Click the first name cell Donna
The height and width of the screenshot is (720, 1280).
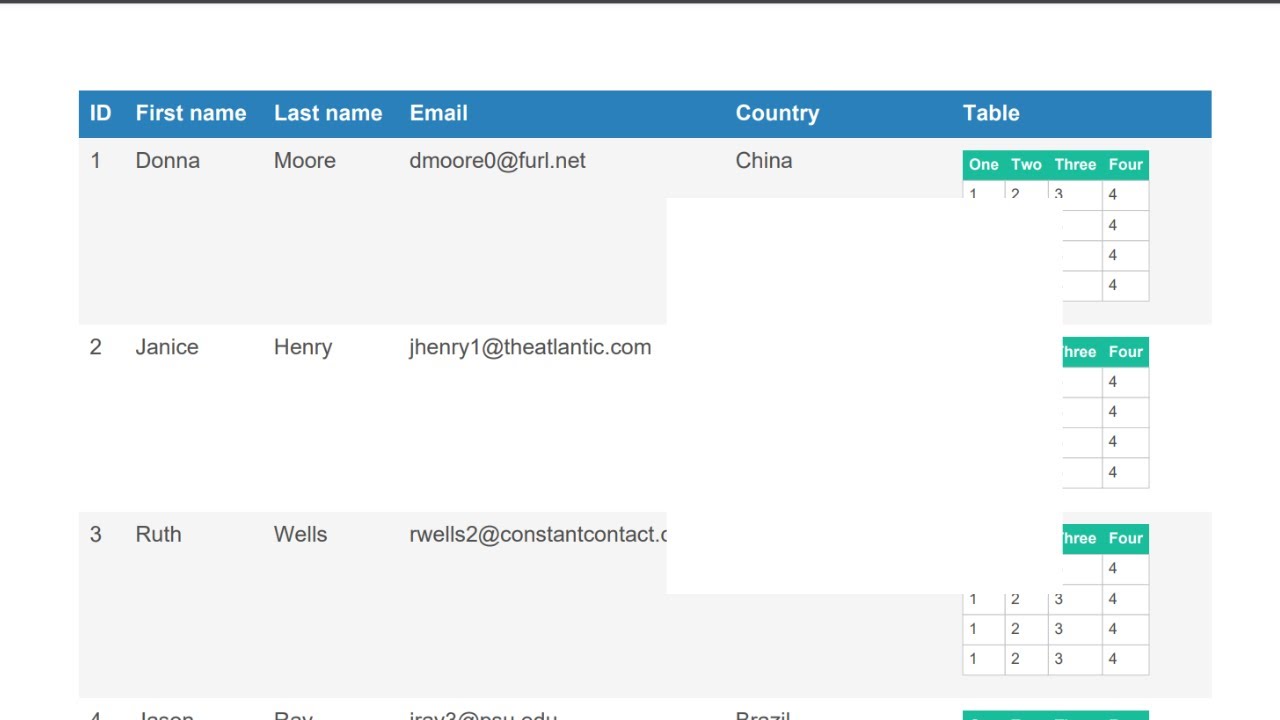click(167, 161)
